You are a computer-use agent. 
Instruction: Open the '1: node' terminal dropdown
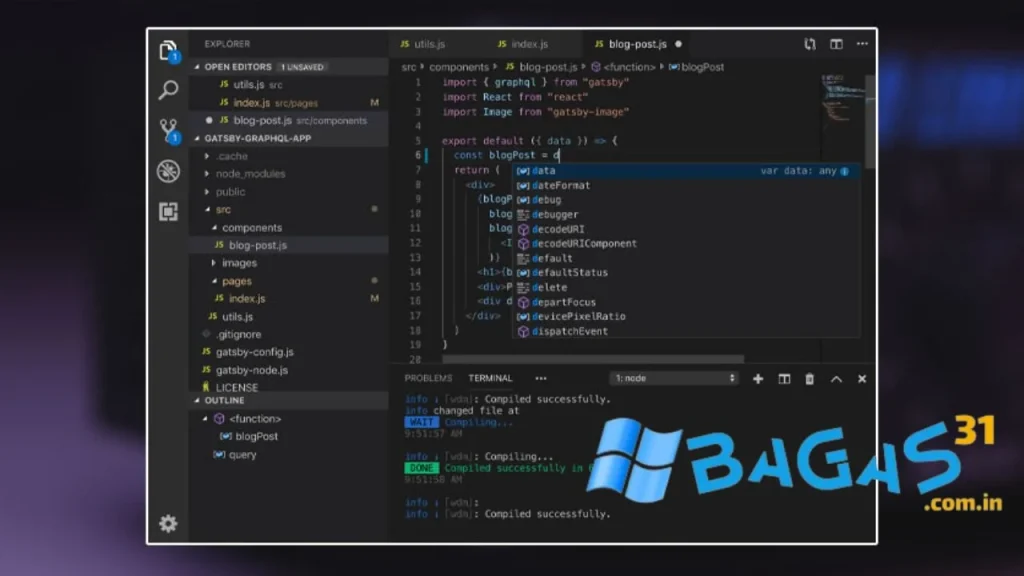[x=674, y=379]
